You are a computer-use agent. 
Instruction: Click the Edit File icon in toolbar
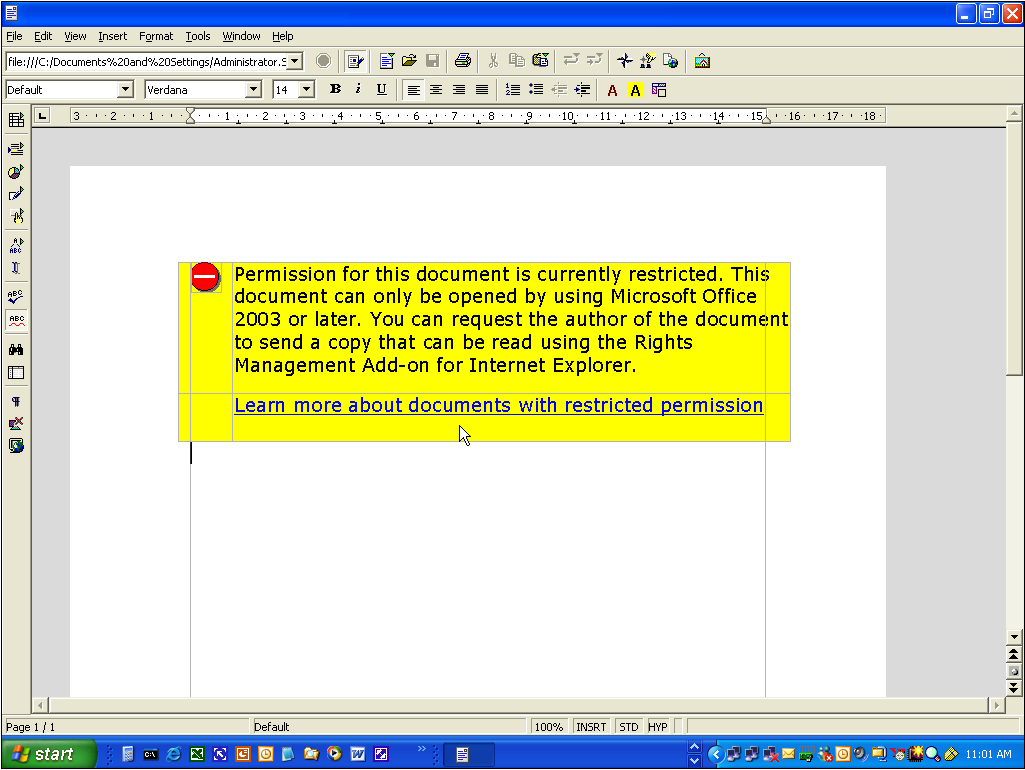tap(356, 61)
